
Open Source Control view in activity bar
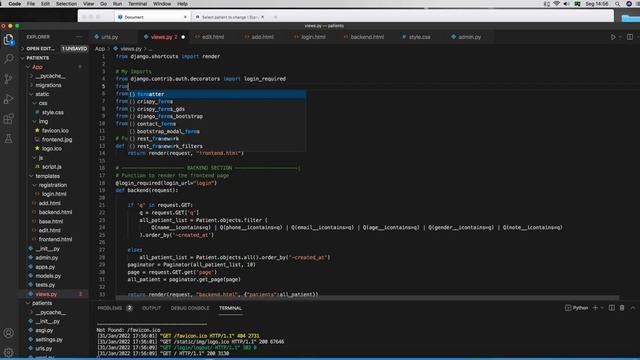click(x=9, y=79)
